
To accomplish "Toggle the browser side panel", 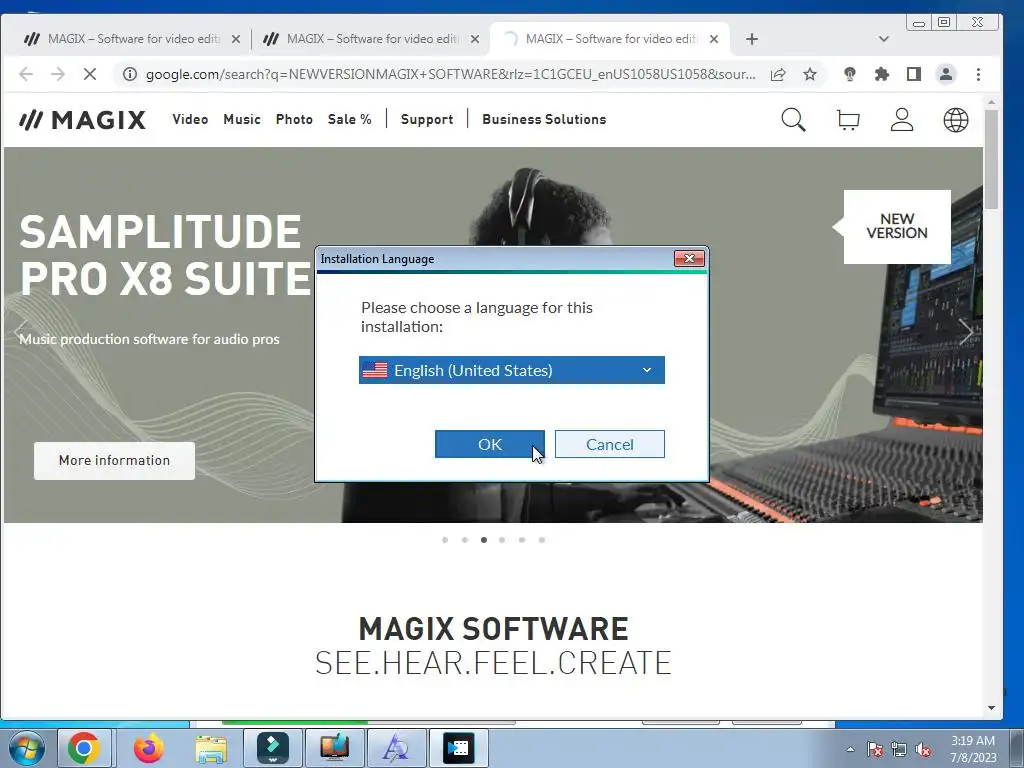I will click(x=914, y=74).
